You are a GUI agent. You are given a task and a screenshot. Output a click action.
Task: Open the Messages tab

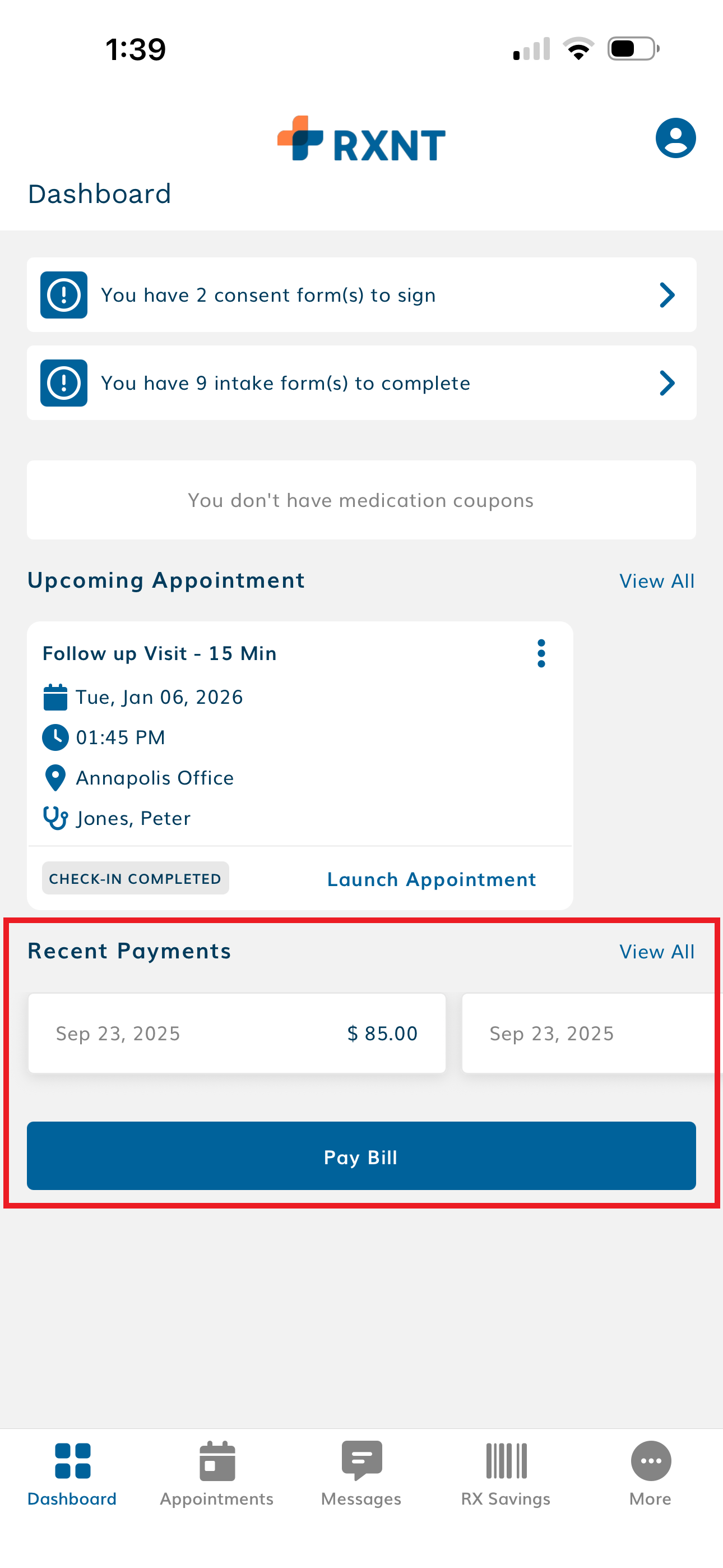click(x=361, y=1472)
